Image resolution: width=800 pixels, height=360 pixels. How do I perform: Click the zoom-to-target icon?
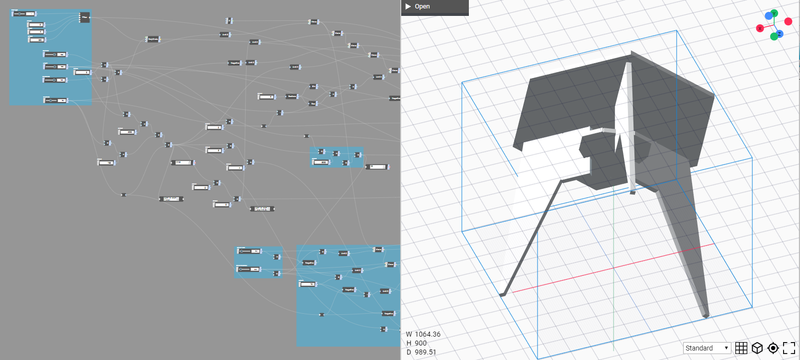[x=773, y=348]
